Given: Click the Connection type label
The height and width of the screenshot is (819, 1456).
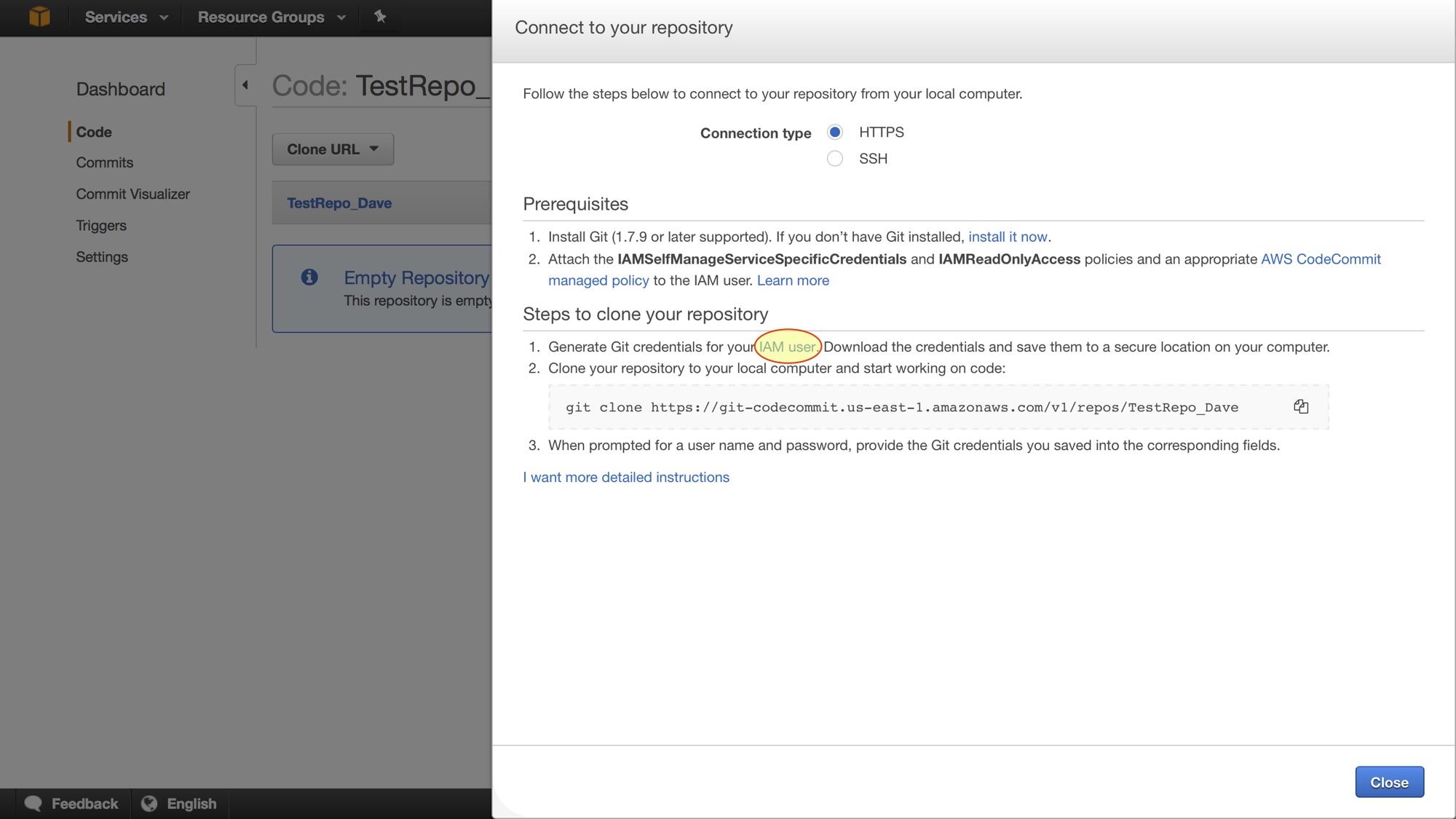Looking at the screenshot, I should [756, 133].
